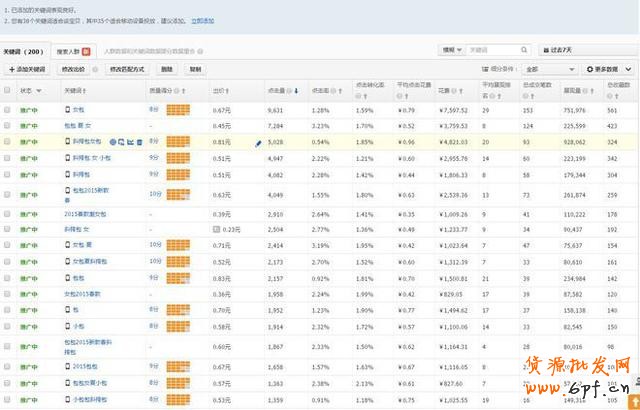Click the pencil icon to edit the 0.81元 bid
This screenshot has height=410, width=640.
tap(258, 143)
